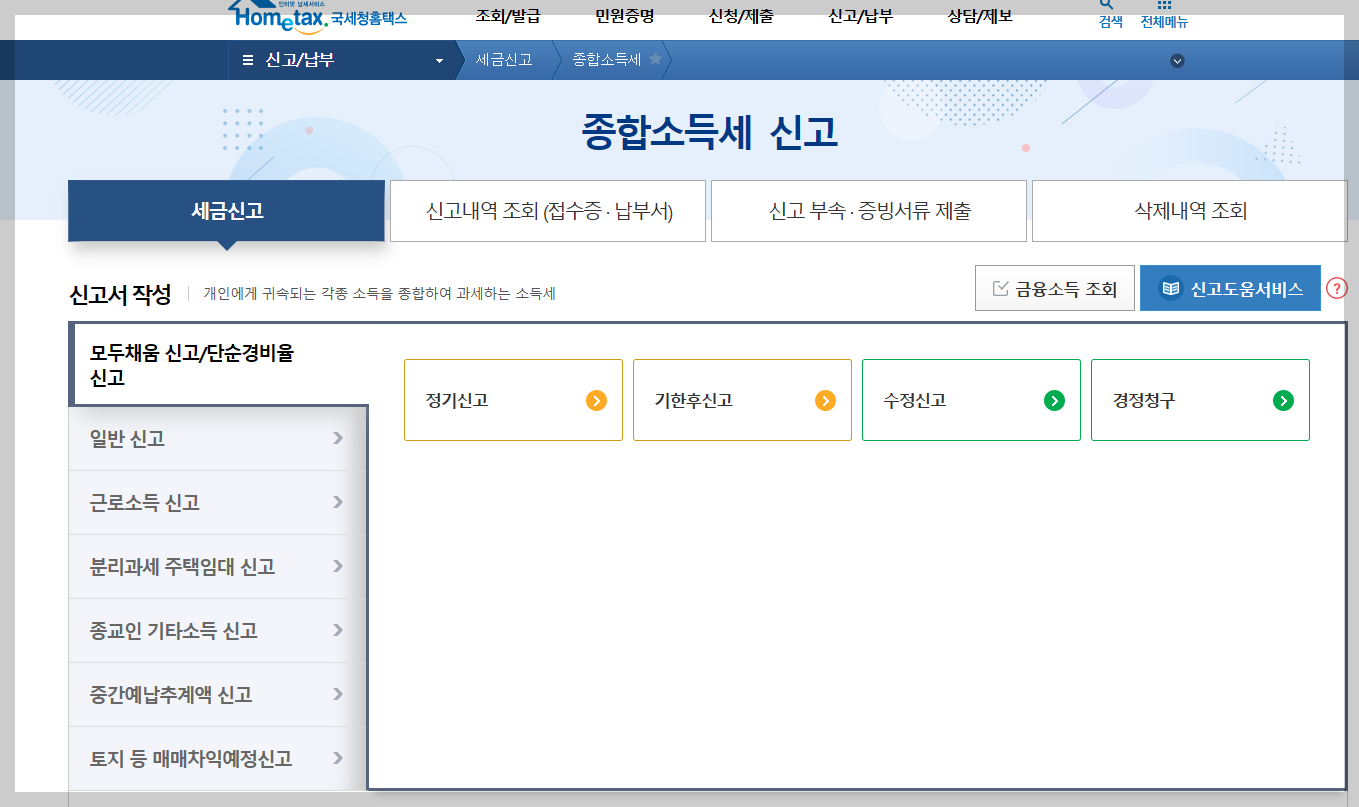Select the 경정청구 card
Viewport: 1359px width, 807px height.
point(1200,400)
